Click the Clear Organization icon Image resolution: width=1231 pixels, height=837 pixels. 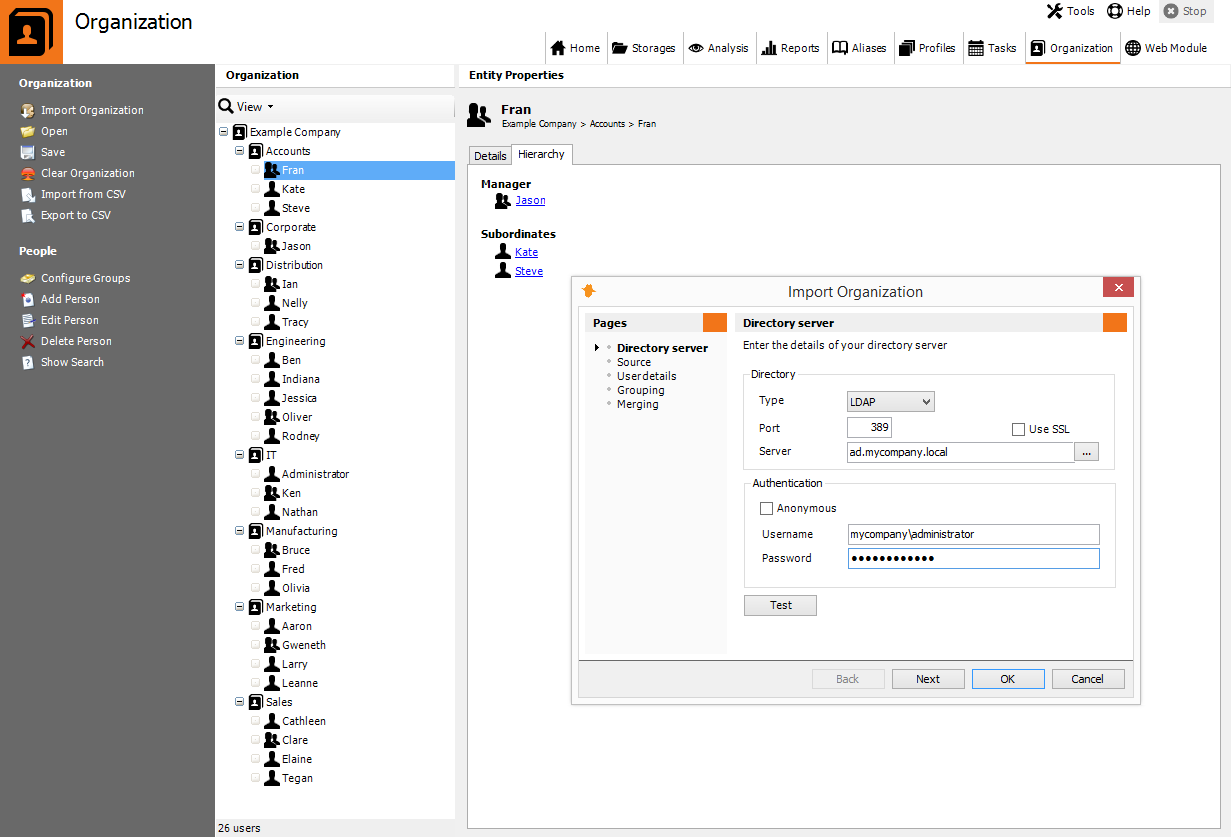click(28, 173)
